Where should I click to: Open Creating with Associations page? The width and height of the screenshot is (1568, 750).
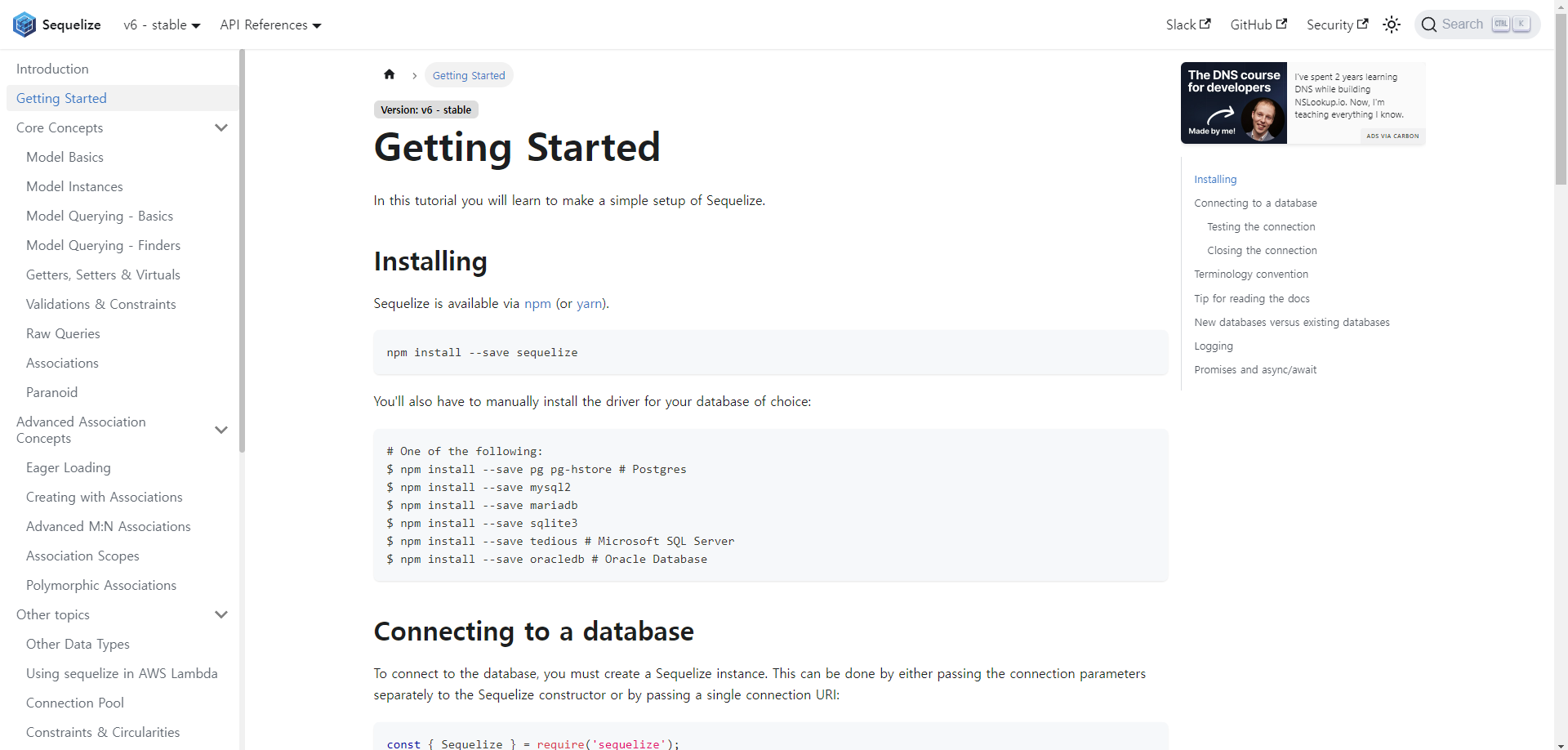[x=104, y=497]
